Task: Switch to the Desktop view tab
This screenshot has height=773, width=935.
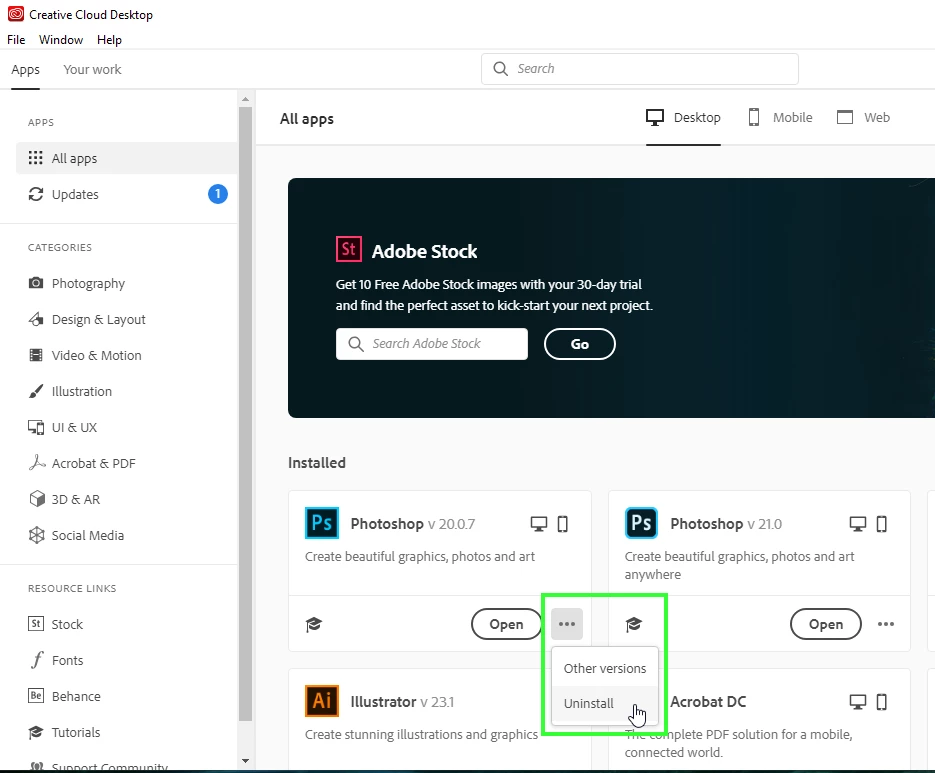Action: pos(683,118)
